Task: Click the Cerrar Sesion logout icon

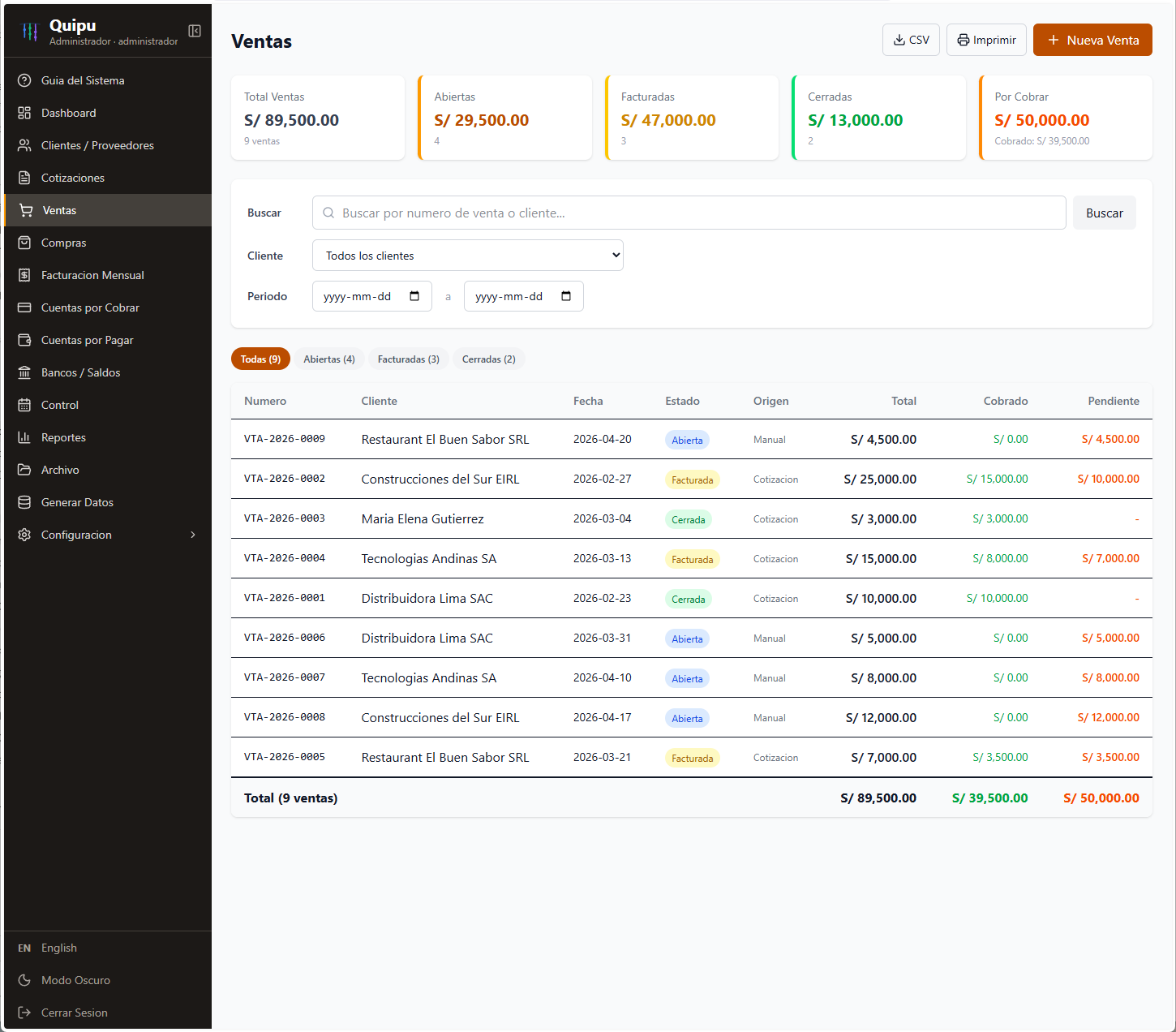Action: [x=24, y=1013]
